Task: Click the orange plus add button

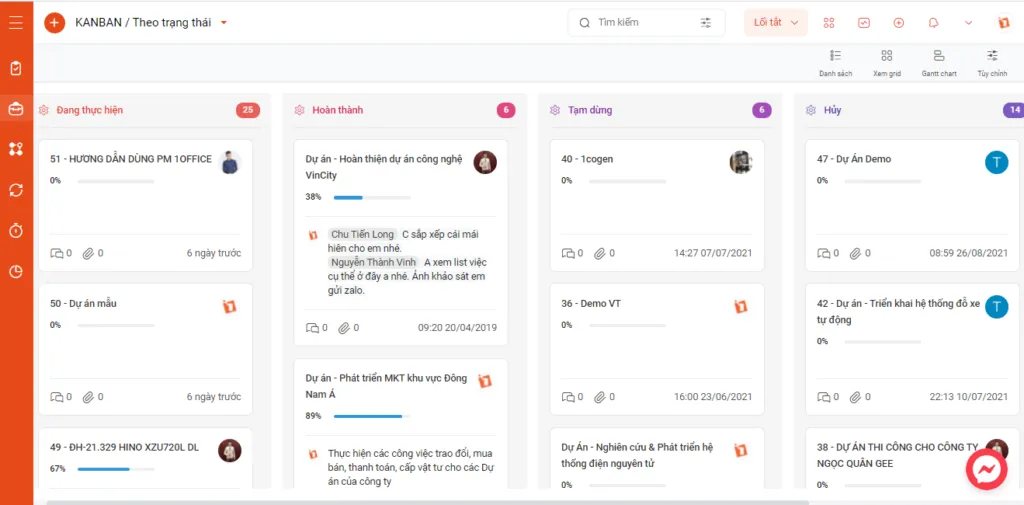Action: coord(54,23)
